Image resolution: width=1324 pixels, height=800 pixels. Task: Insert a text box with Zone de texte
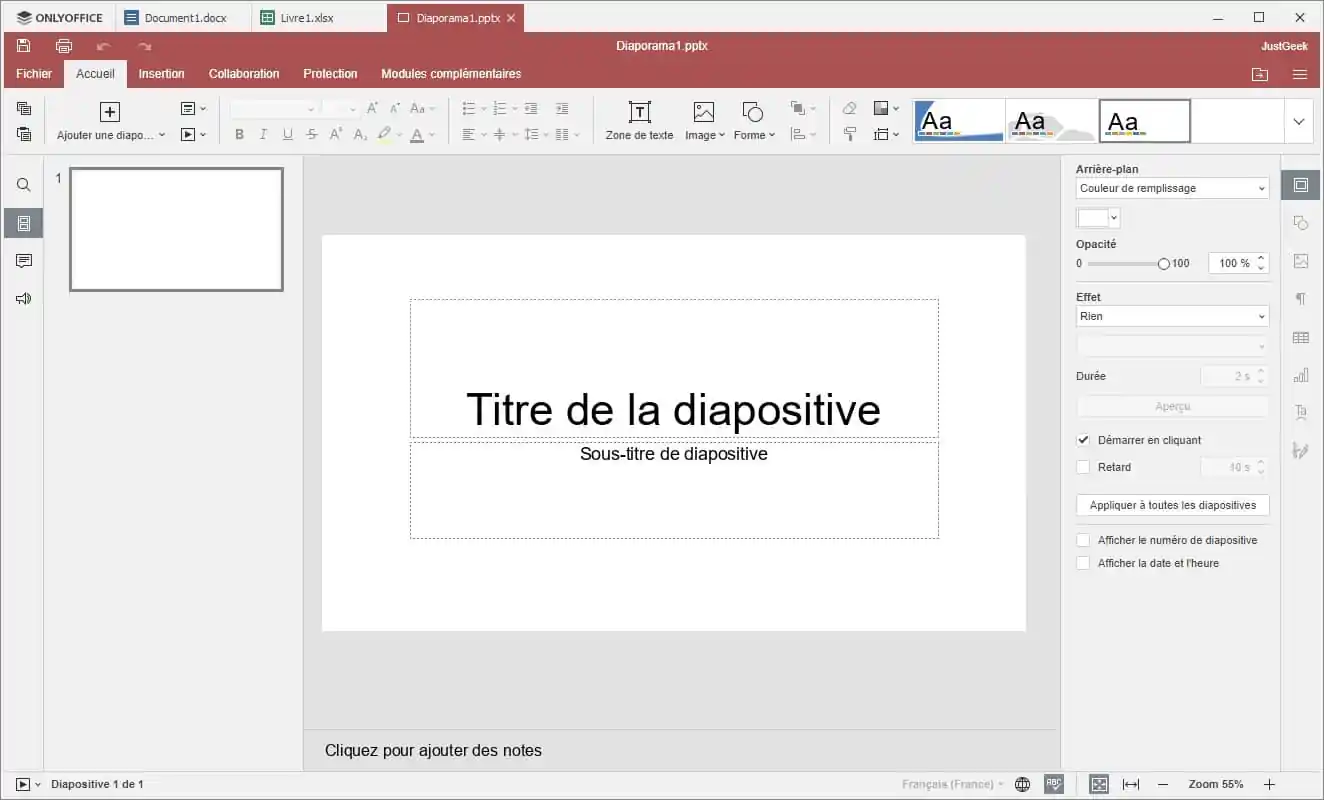click(639, 120)
